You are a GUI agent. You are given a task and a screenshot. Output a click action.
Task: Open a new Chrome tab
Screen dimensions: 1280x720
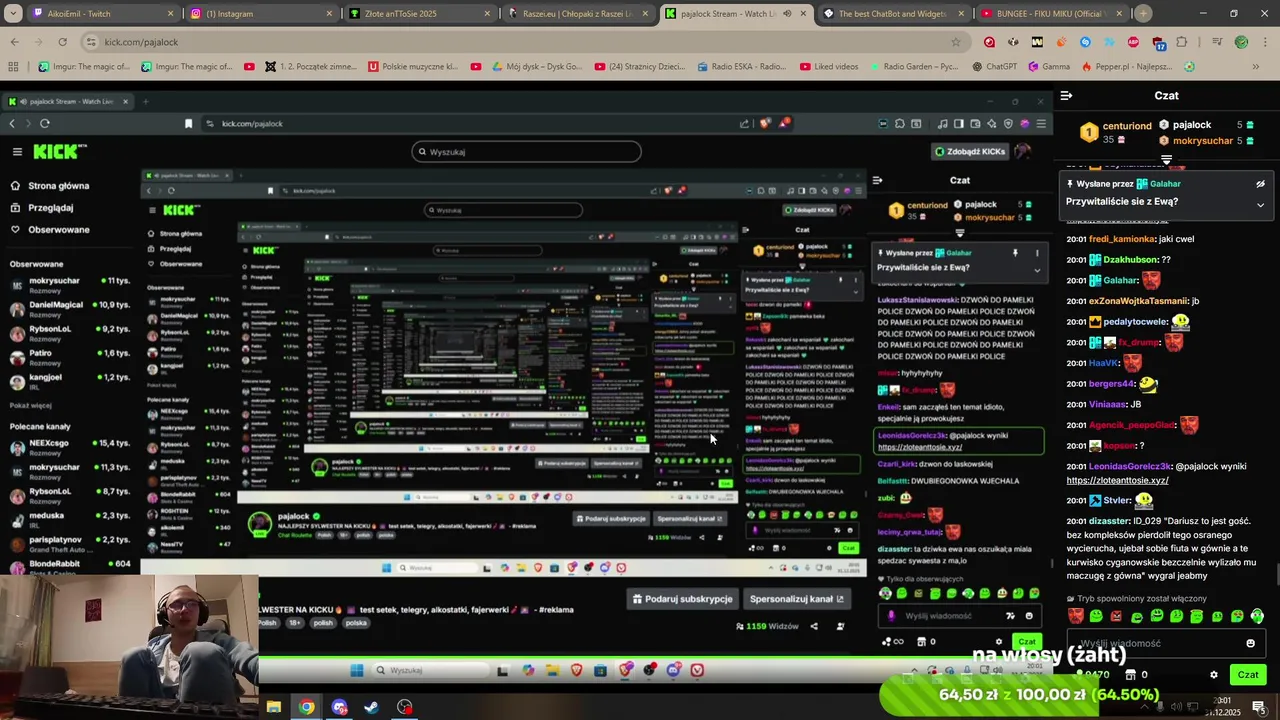[1144, 14]
